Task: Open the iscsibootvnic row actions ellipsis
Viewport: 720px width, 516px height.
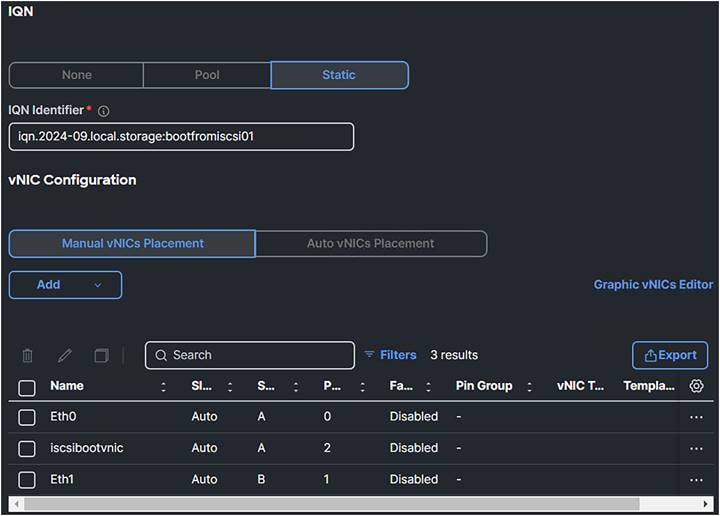Action: click(x=696, y=448)
